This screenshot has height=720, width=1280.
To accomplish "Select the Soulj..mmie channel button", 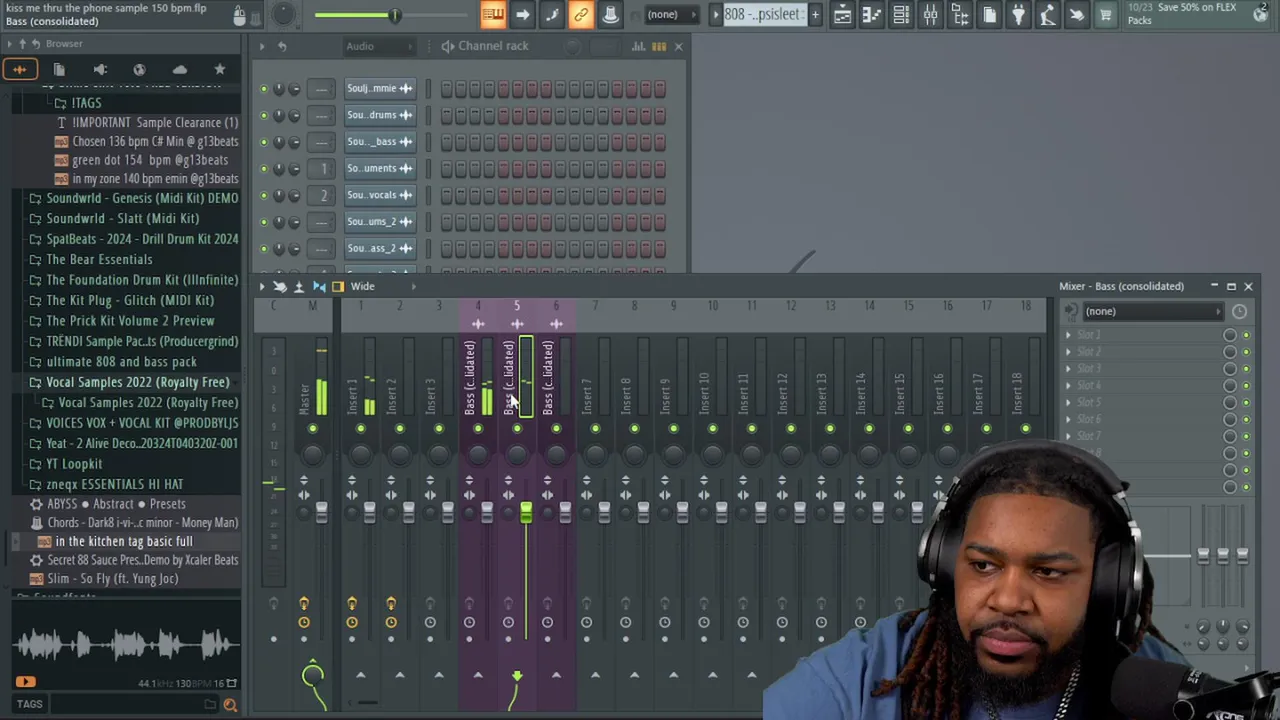I will [x=378, y=89].
